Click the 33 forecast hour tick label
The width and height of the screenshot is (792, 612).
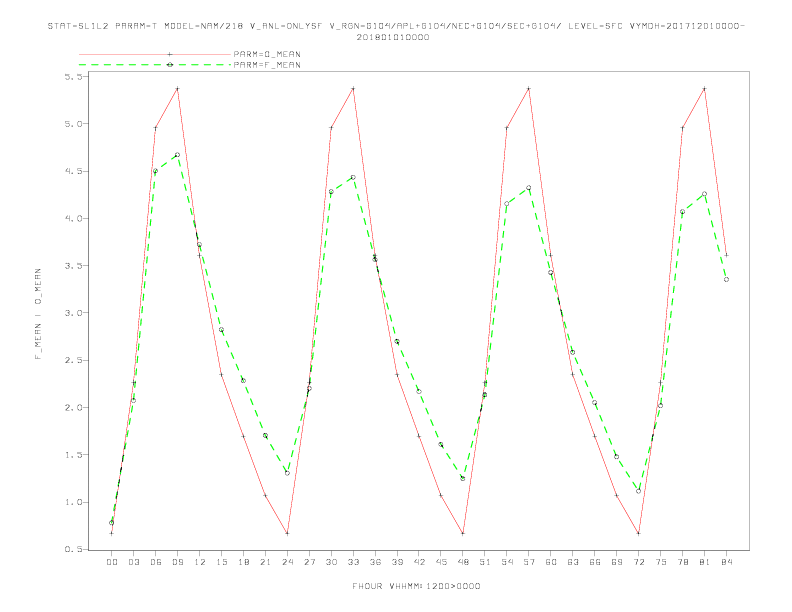[x=353, y=562]
